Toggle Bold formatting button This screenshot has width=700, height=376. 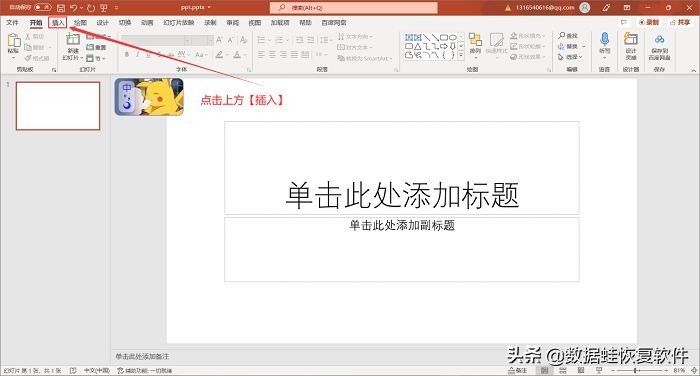click(127, 54)
